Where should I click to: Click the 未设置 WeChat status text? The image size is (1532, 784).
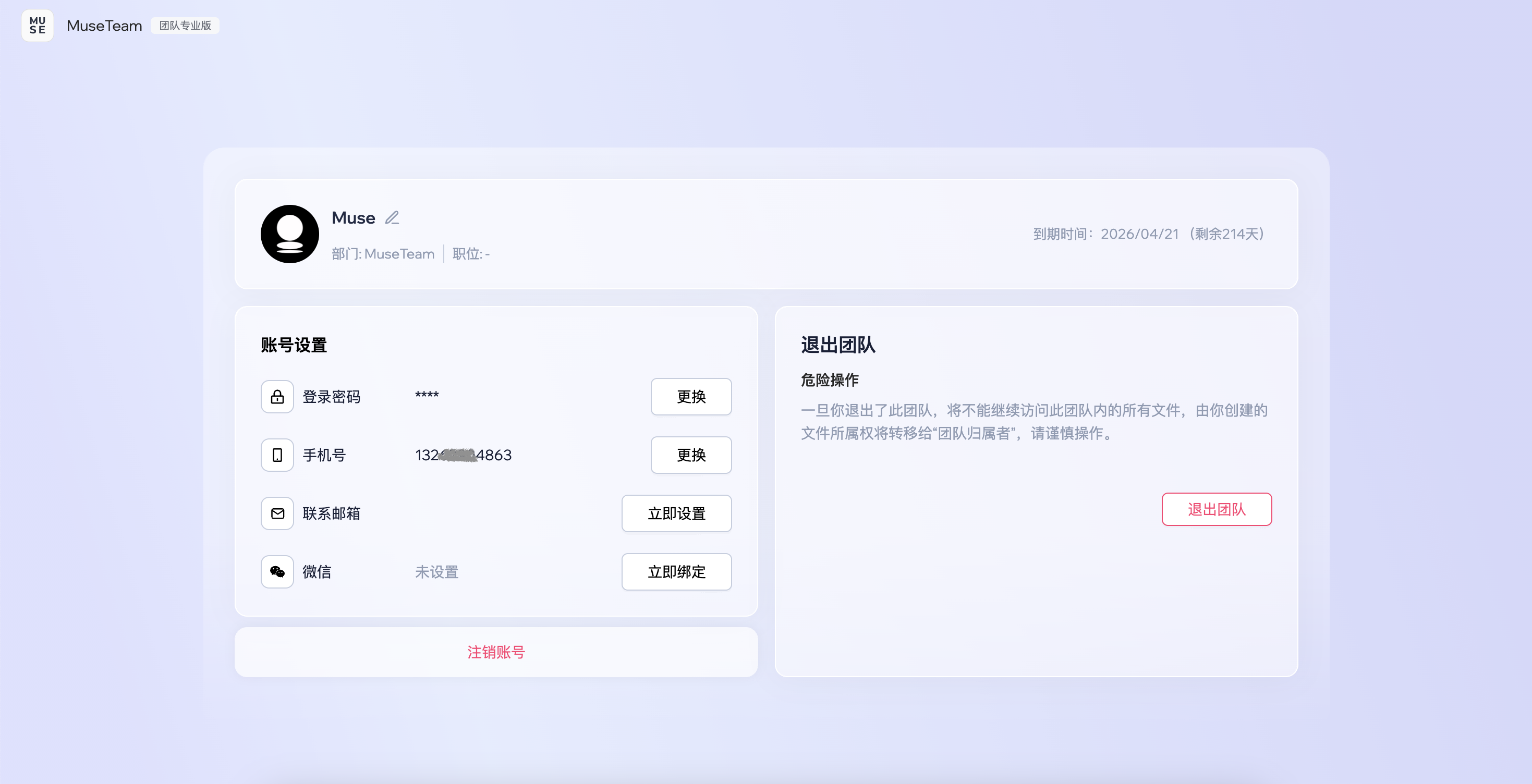[436, 572]
